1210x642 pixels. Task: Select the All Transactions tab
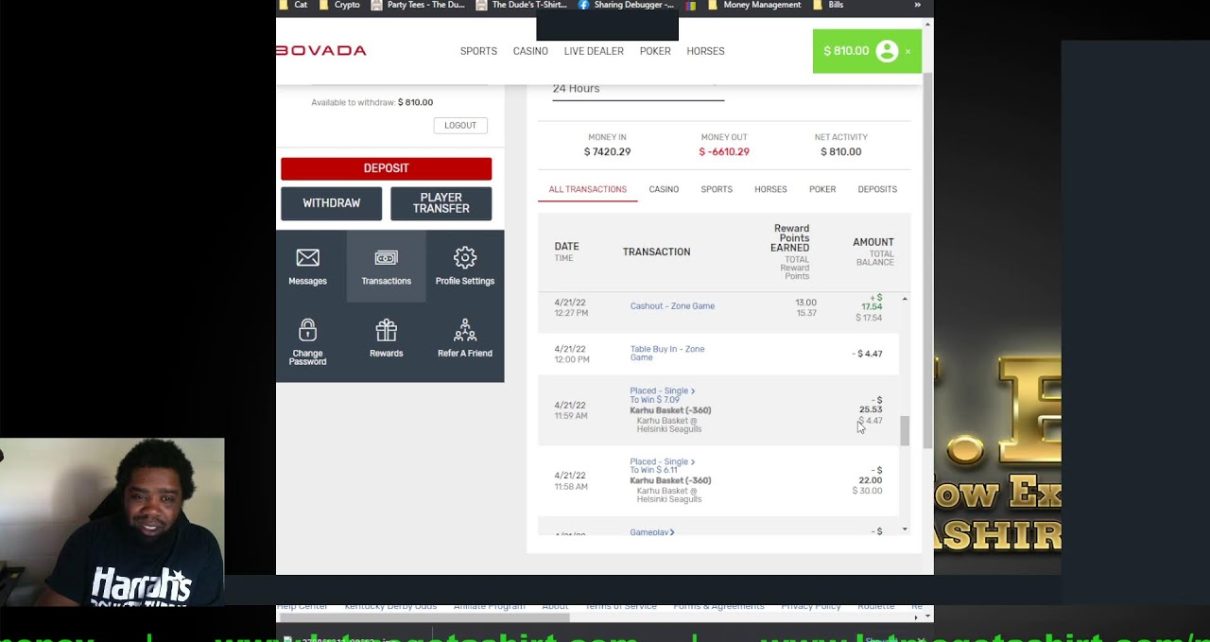pos(588,189)
